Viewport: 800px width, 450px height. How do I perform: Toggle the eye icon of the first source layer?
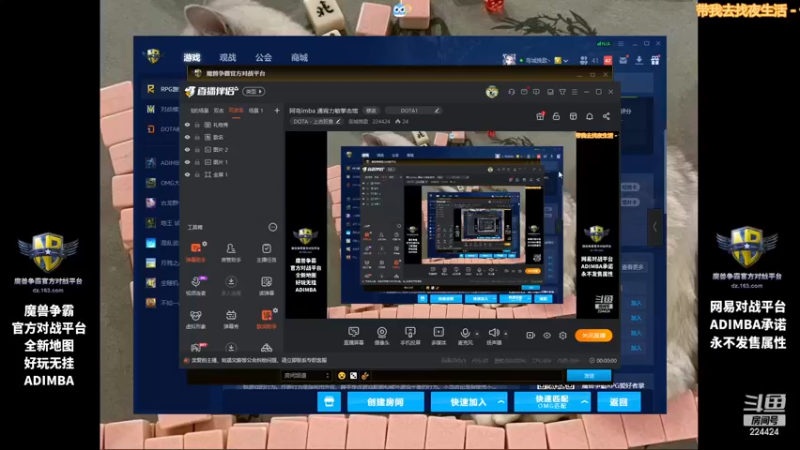pos(187,124)
